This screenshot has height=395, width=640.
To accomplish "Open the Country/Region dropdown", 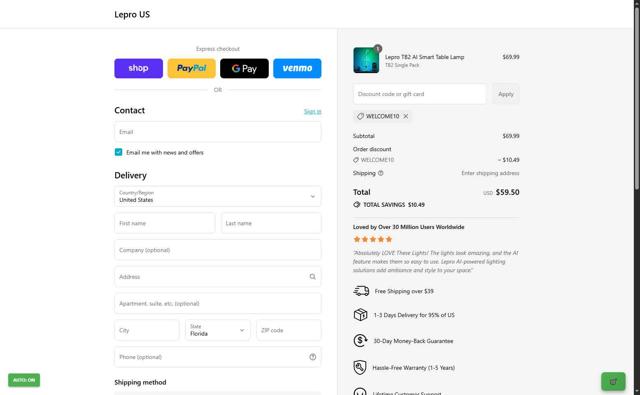I will pos(218,196).
